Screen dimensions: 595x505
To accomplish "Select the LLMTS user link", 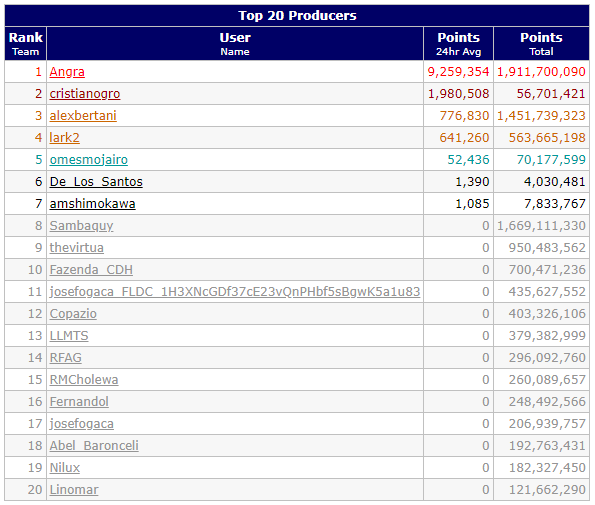I will click(69, 336).
